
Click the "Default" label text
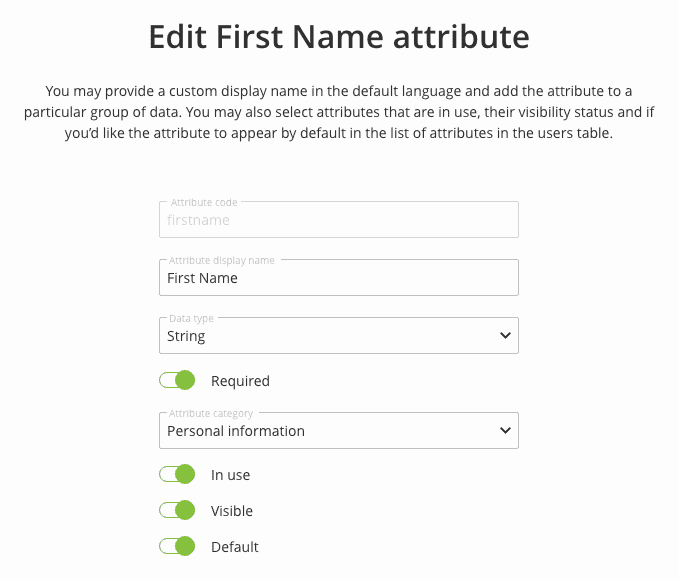pyautogui.click(x=235, y=547)
